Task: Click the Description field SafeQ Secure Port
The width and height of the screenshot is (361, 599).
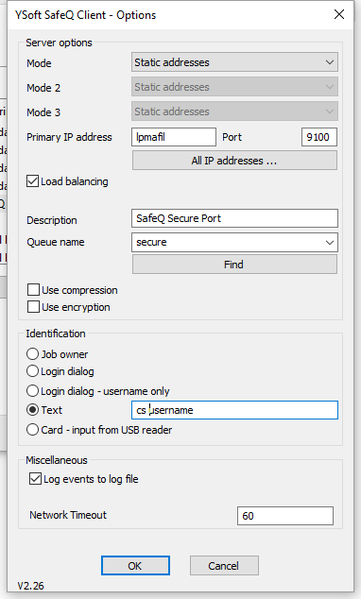Action: [234, 218]
